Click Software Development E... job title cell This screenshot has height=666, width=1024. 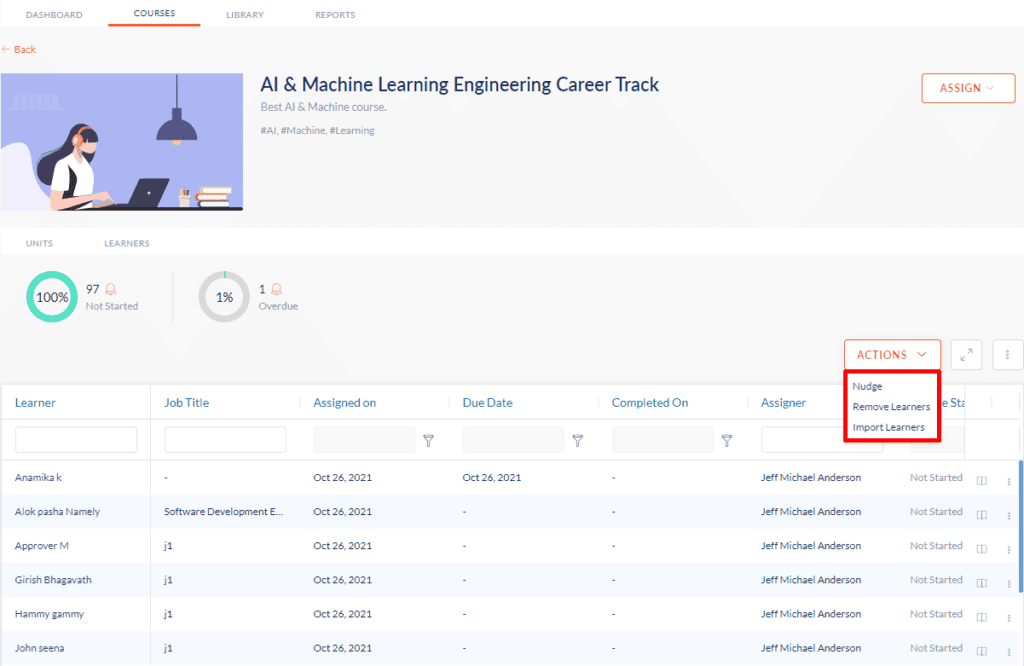[x=223, y=511]
